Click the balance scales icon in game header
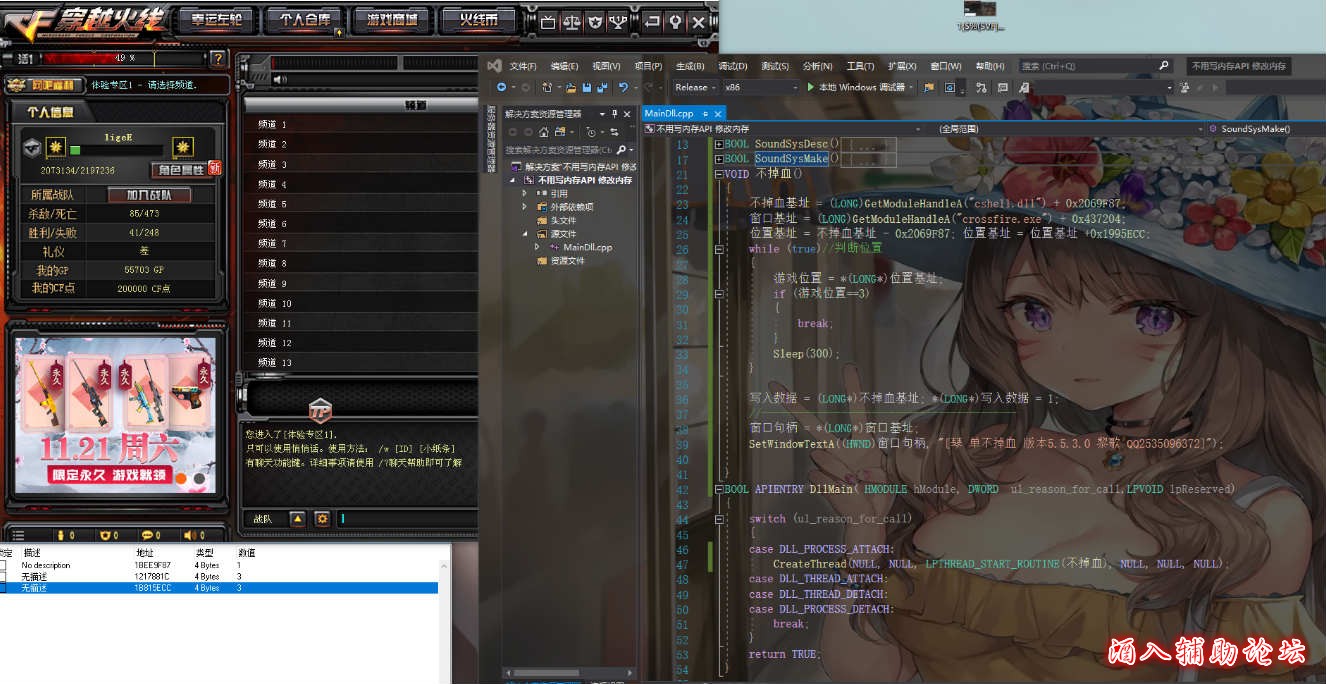Image resolution: width=1326 pixels, height=684 pixels. point(571,21)
